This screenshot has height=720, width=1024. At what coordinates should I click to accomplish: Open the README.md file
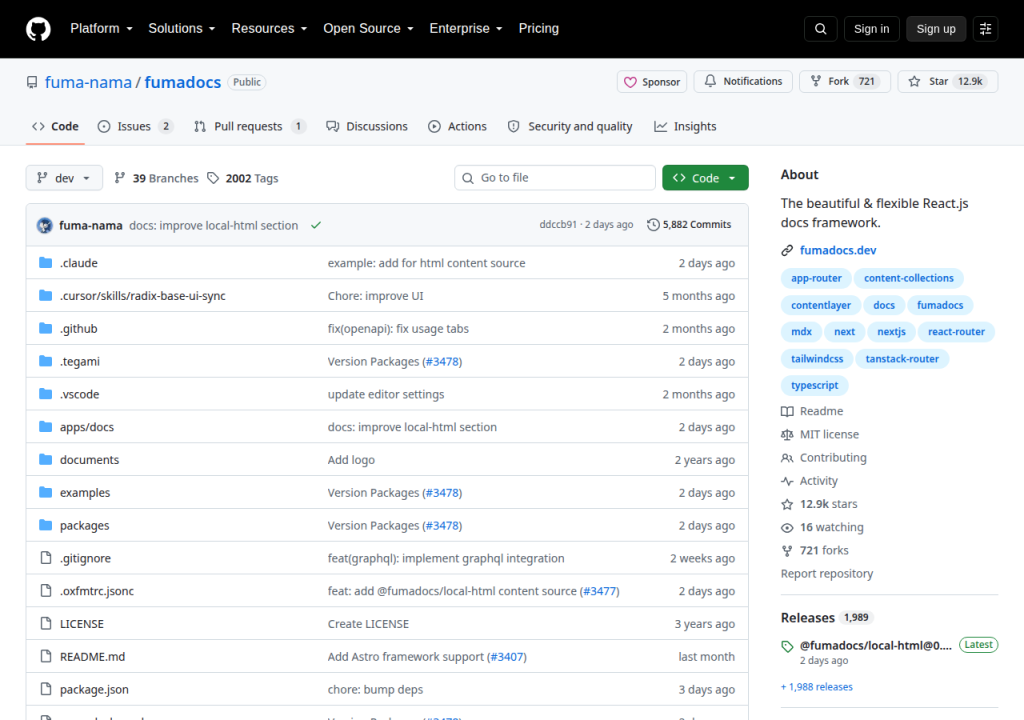tap(92, 657)
